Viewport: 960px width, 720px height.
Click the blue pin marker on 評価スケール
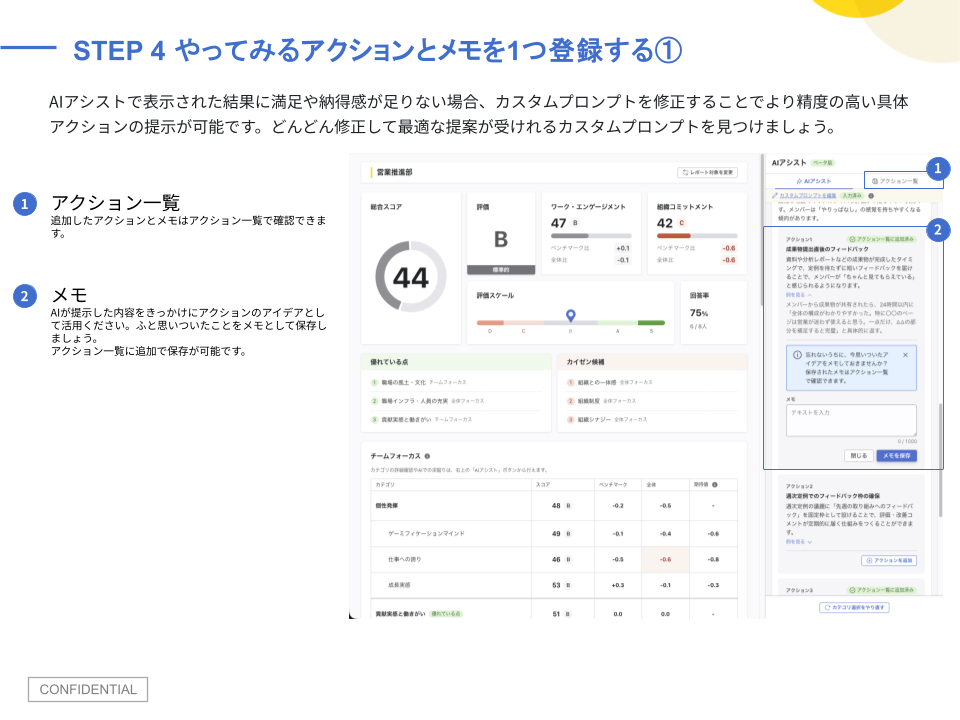(571, 315)
